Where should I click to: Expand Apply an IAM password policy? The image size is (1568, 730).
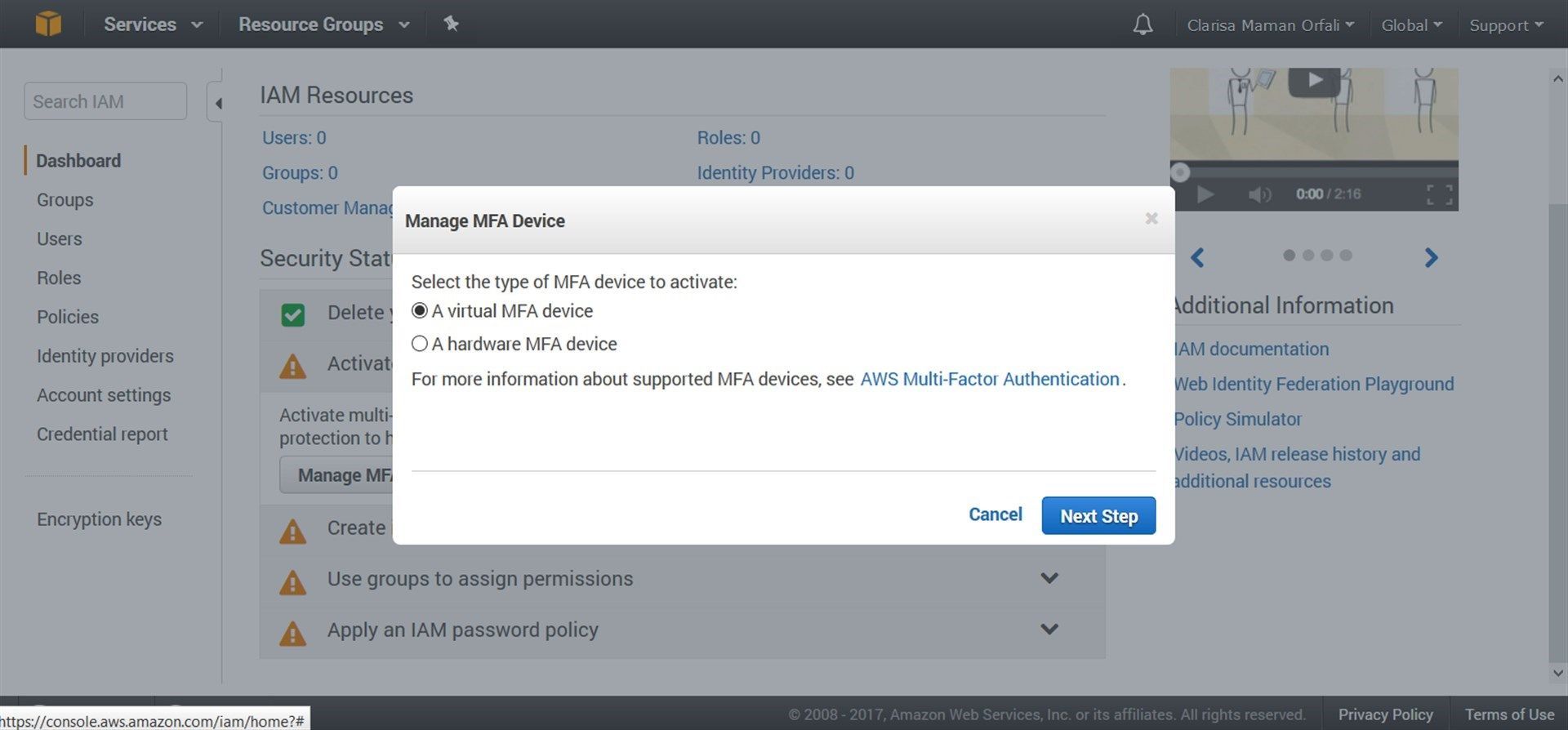(1049, 629)
